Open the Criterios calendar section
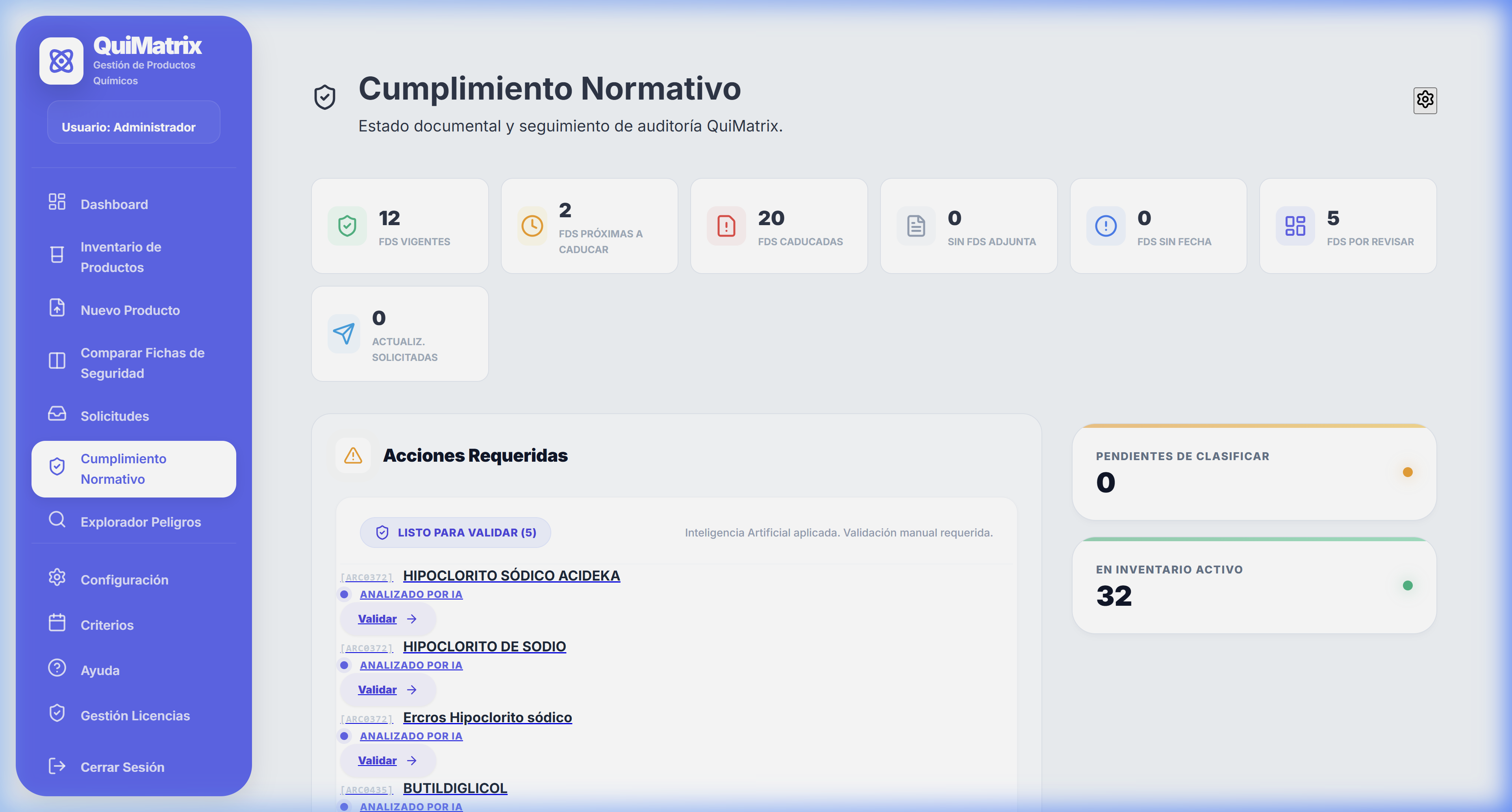 [107, 624]
